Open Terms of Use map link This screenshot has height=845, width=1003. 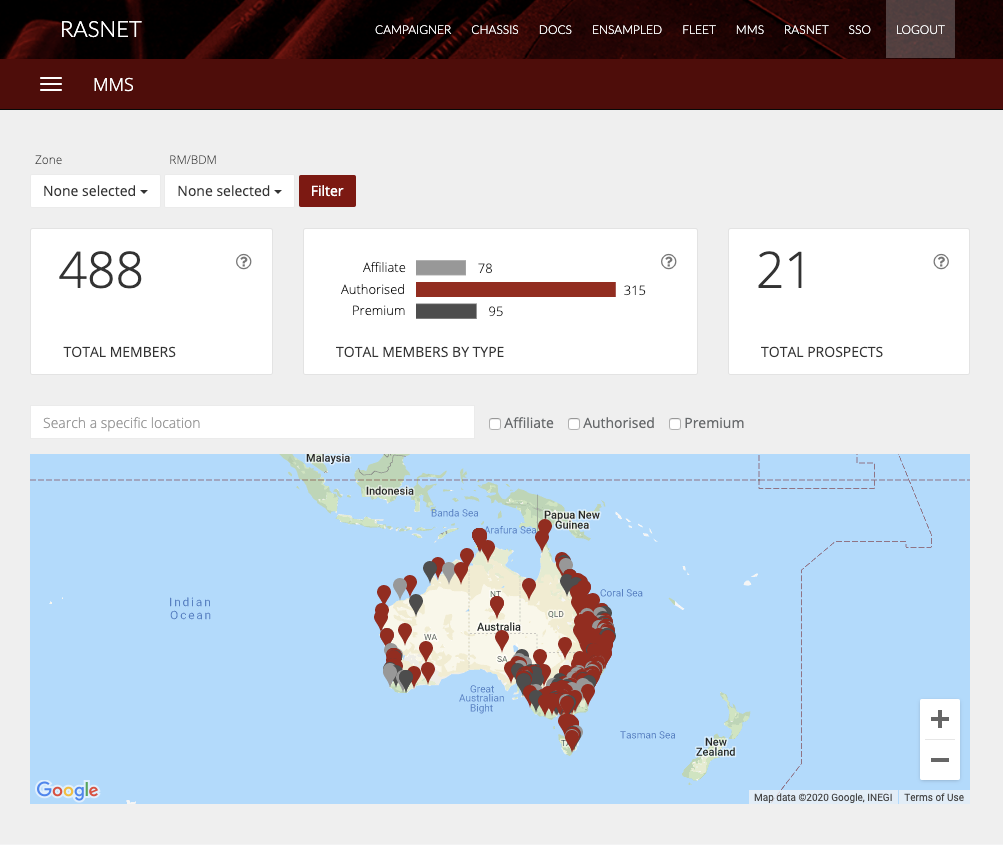(933, 797)
